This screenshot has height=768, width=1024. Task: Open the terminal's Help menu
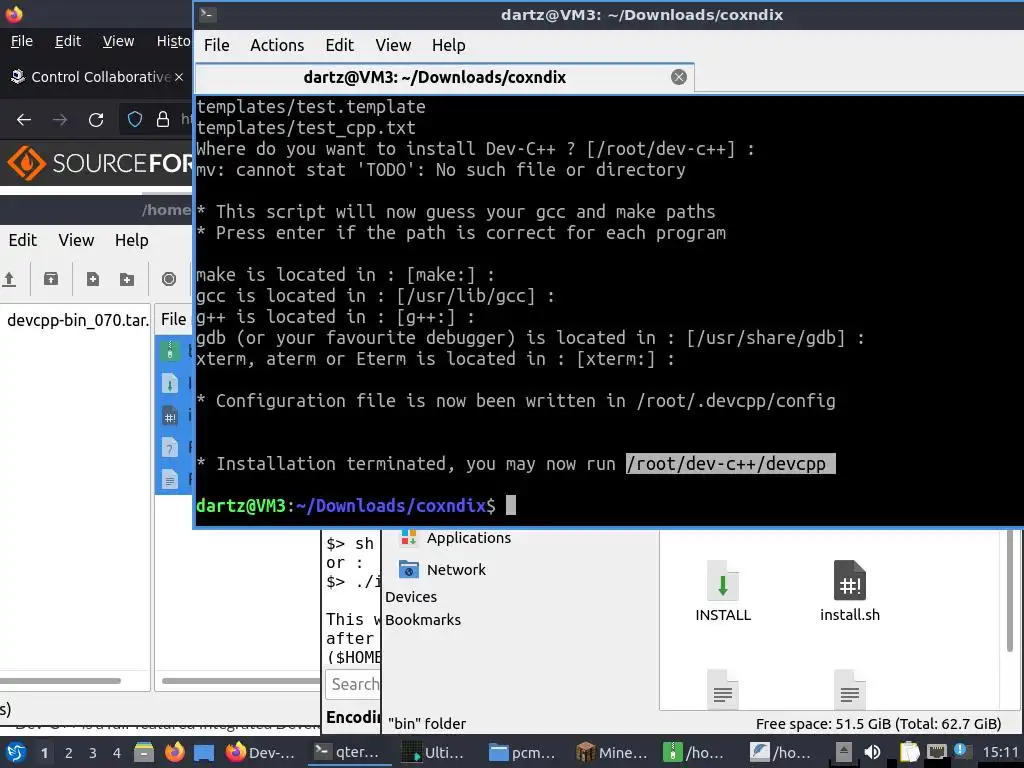click(449, 45)
